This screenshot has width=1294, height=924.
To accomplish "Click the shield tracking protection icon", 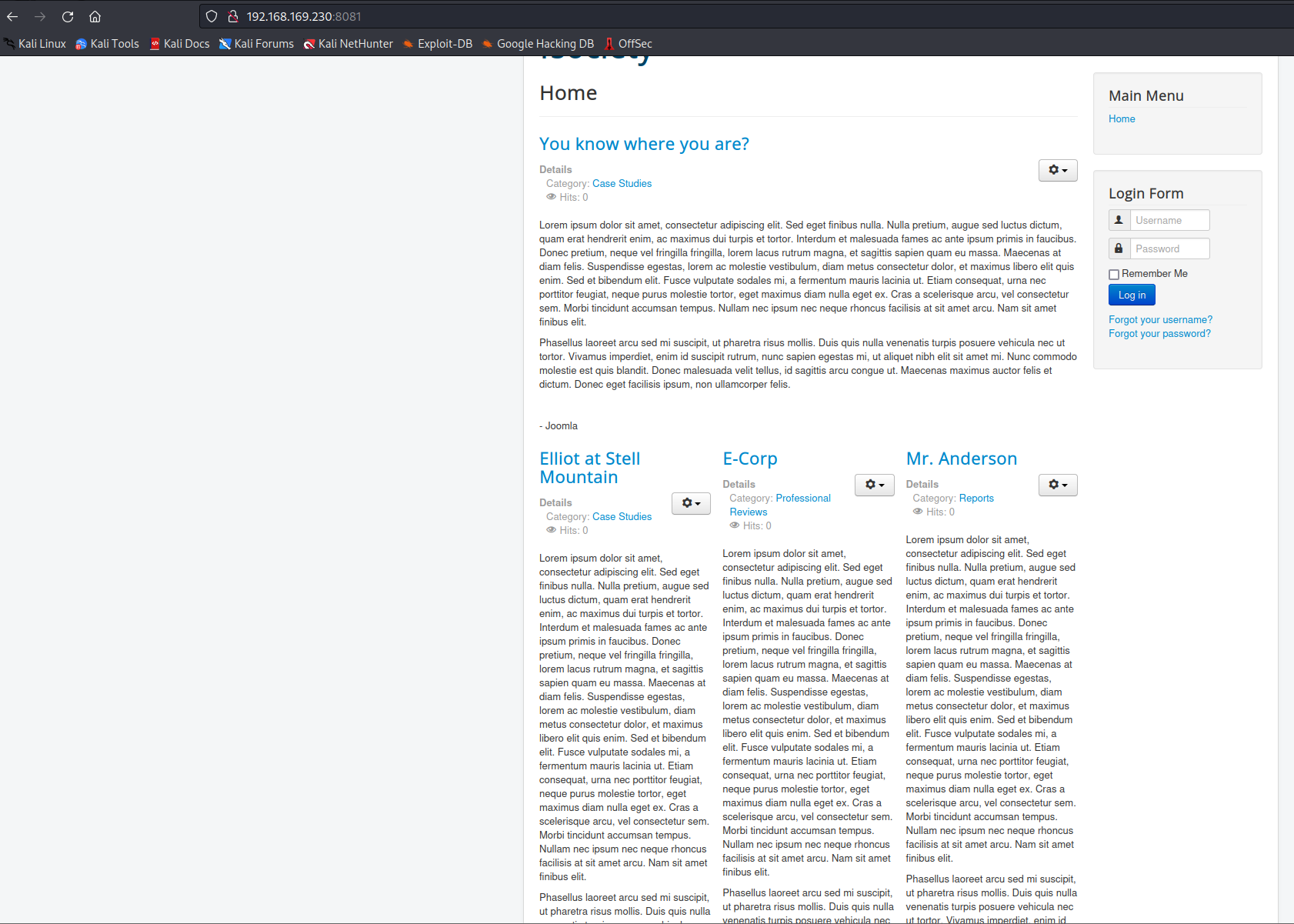I will point(212,16).
